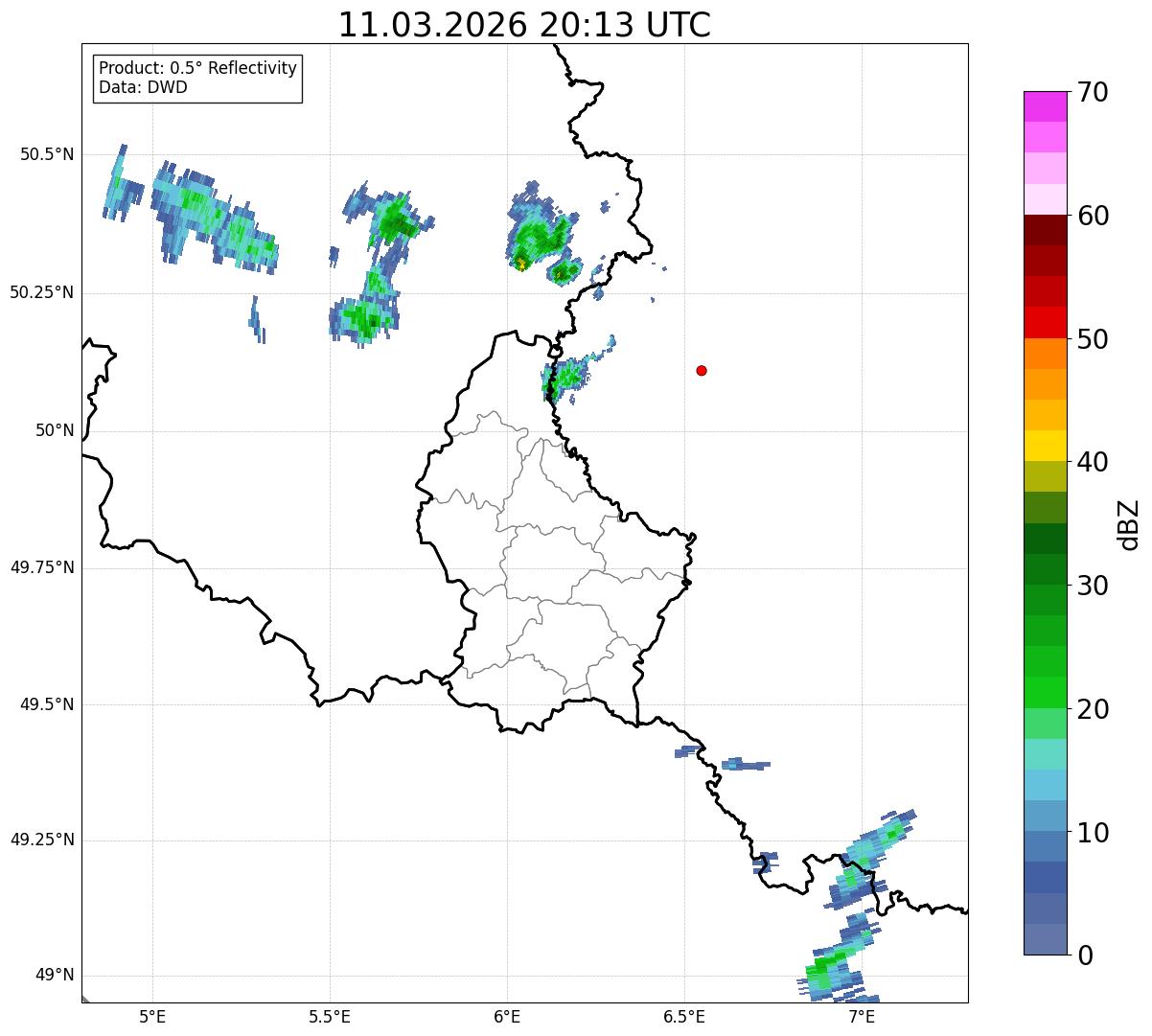The height and width of the screenshot is (1036, 1152).
Task: Click the "7°E" longitude label
Action: point(862,1017)
